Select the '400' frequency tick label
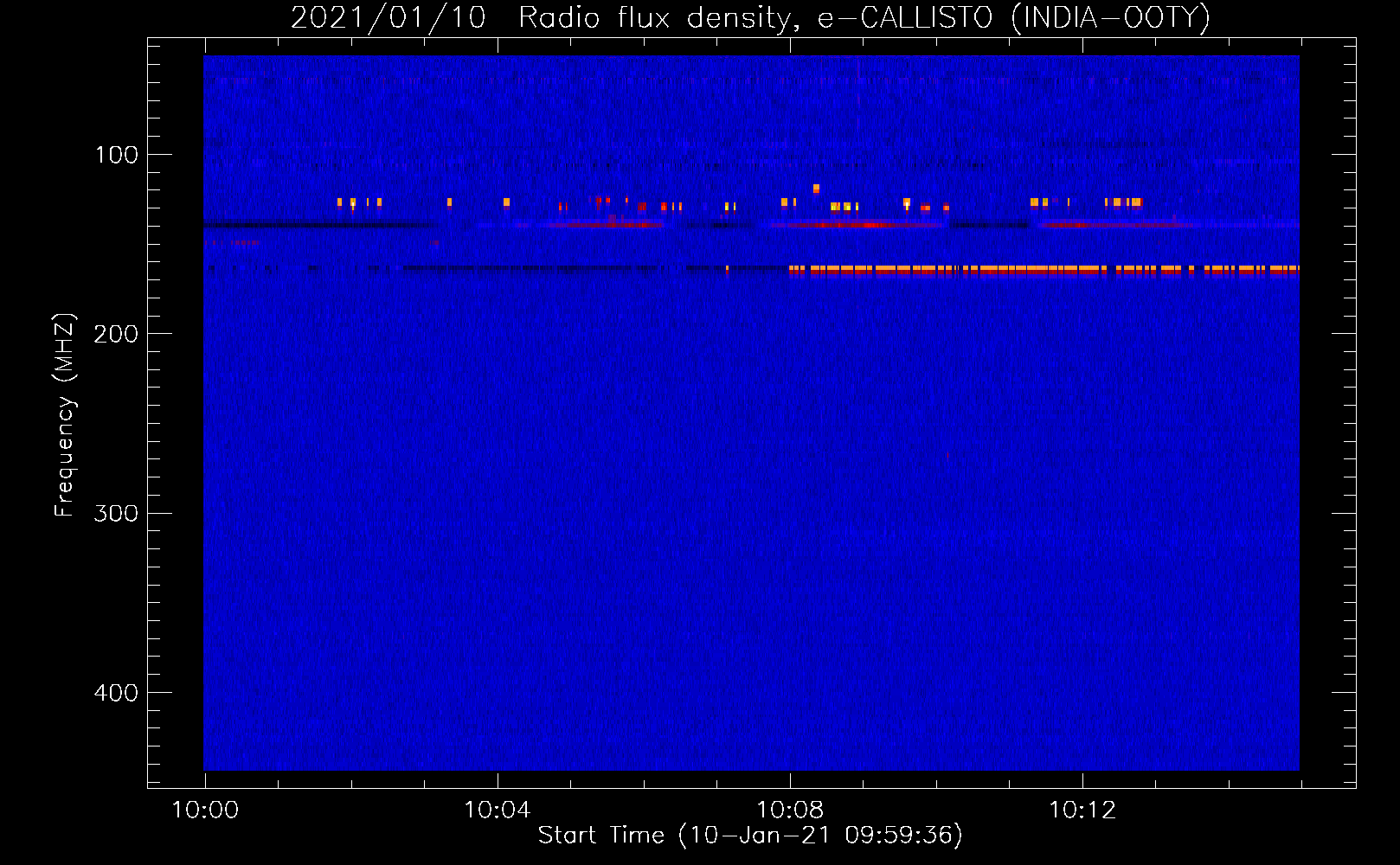1400x865 pixels. click(116, 693)
